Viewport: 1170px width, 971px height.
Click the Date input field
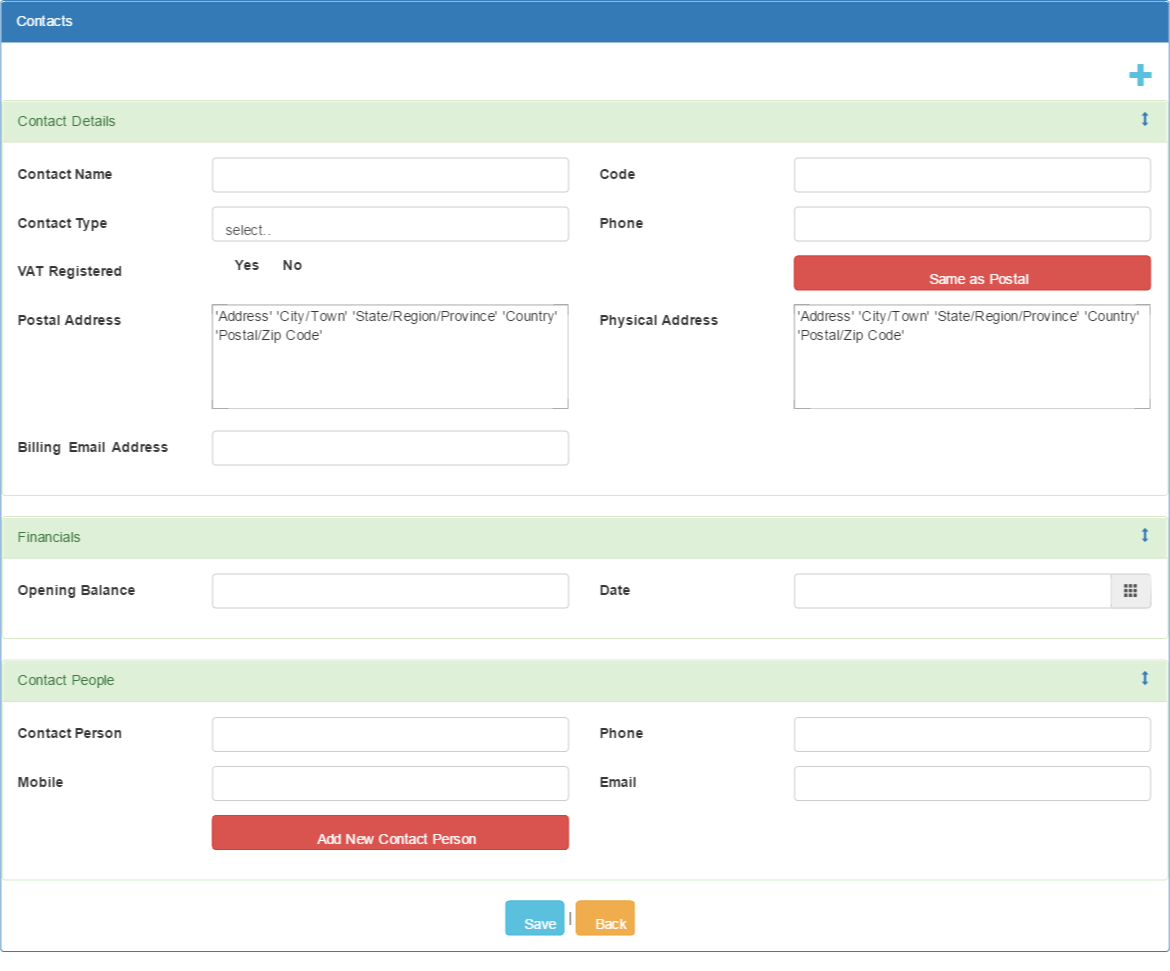click(953, 591)
